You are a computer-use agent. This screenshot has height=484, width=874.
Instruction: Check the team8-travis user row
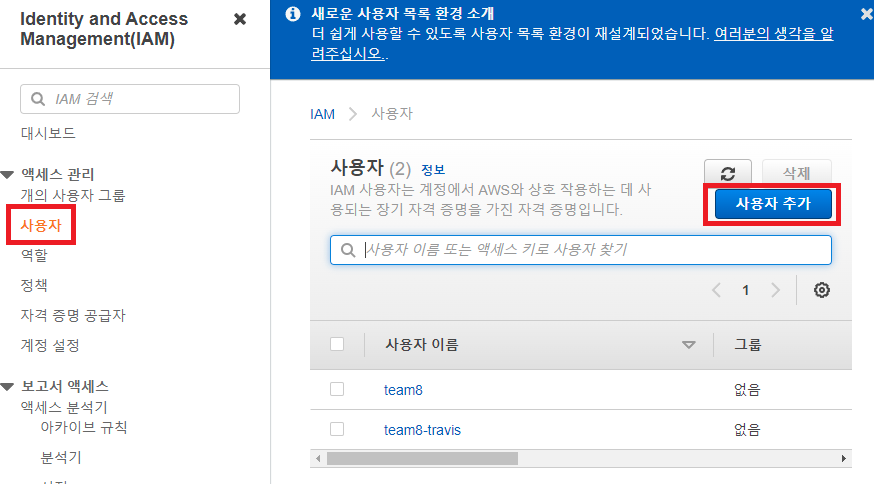[x=337, y=429]
